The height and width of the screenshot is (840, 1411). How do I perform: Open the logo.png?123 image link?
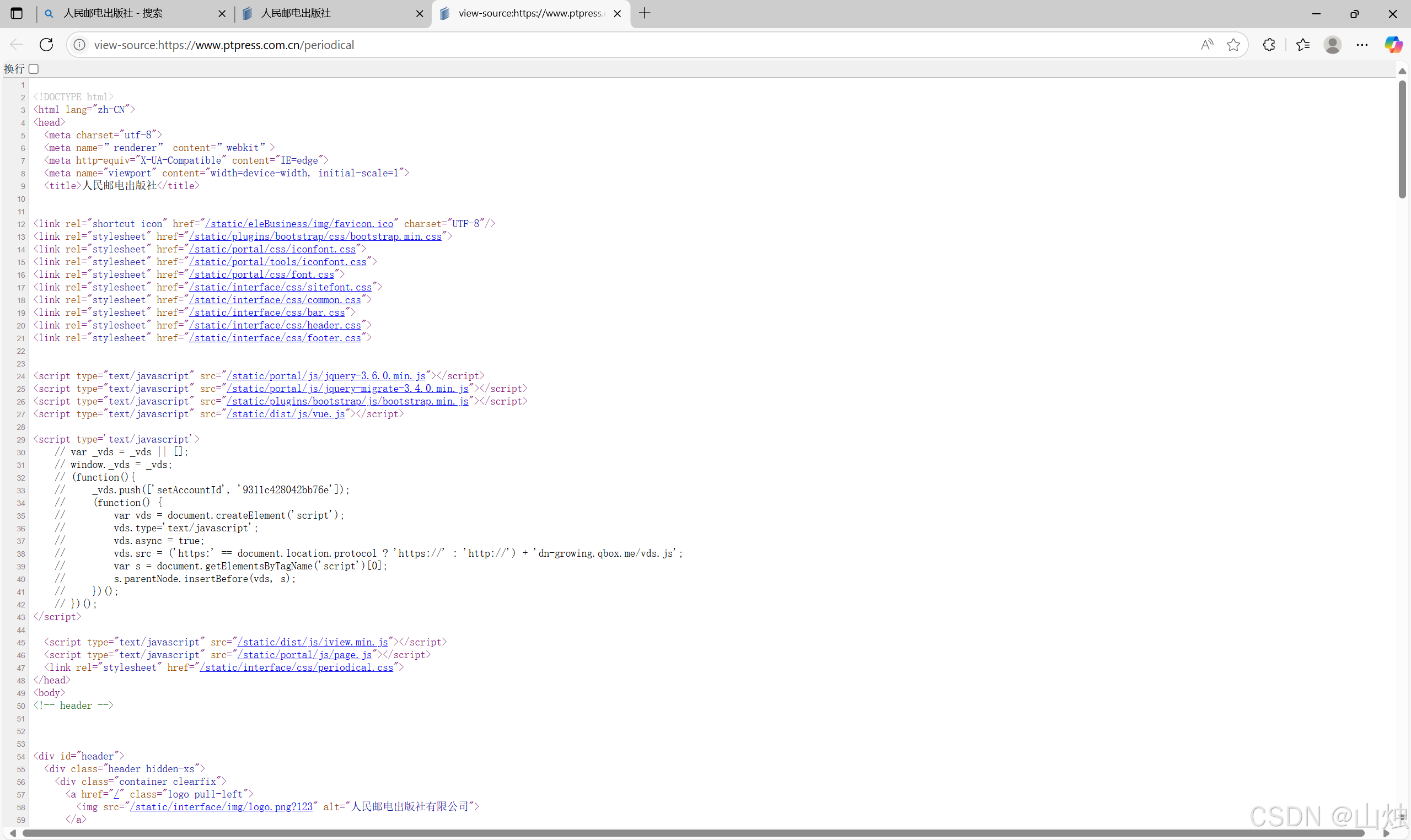point(221,806)
